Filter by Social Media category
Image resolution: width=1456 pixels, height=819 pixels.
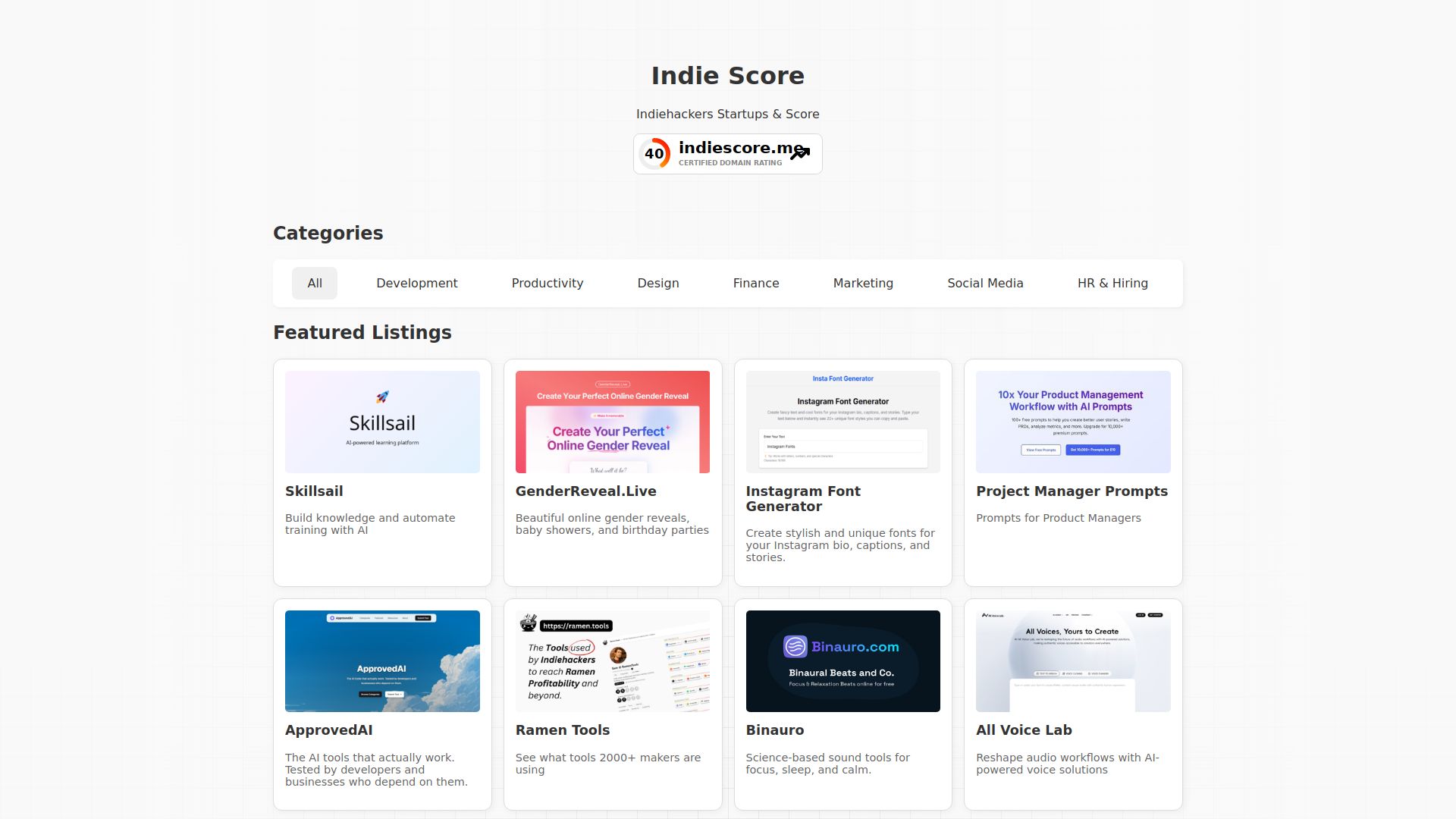click(984, 283)
